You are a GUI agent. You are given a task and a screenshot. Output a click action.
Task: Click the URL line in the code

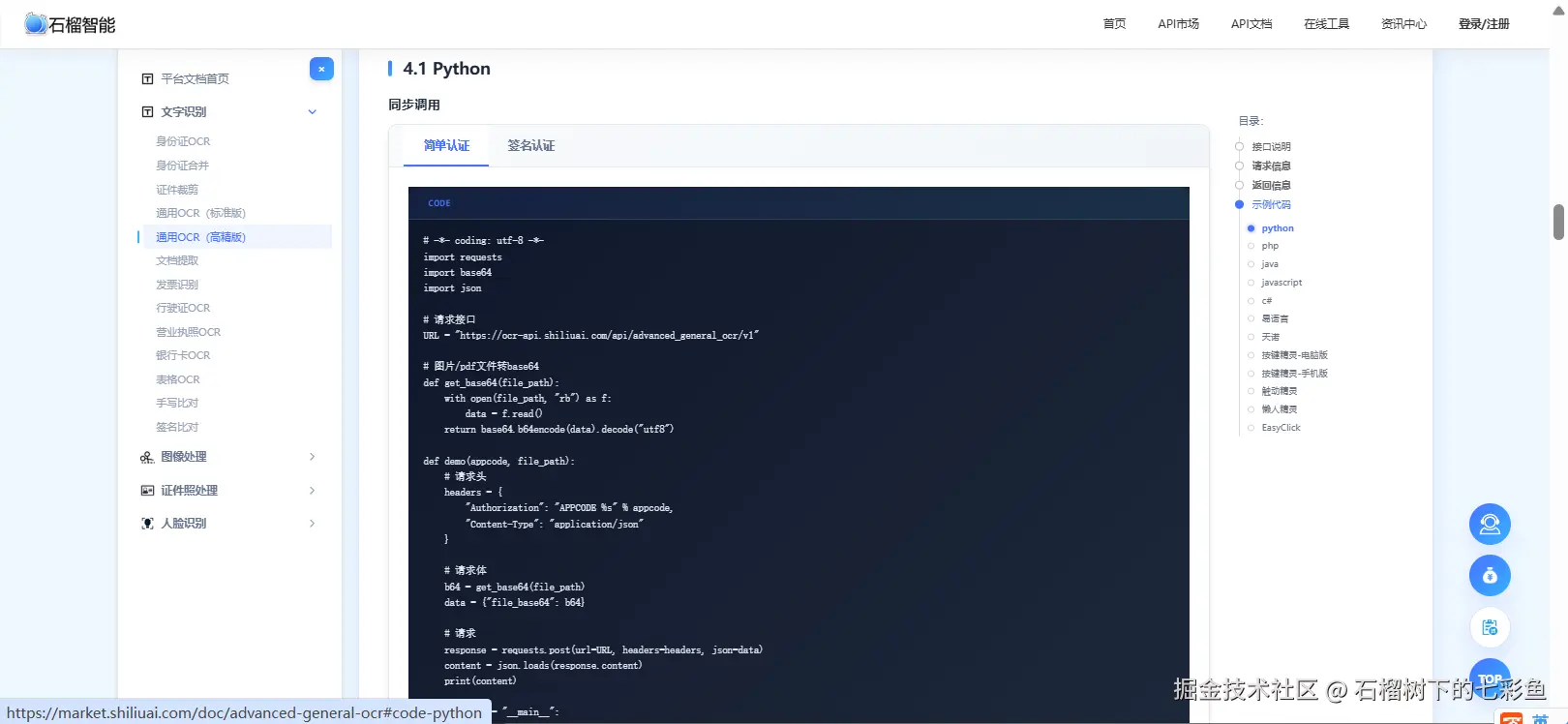point(590,336)
